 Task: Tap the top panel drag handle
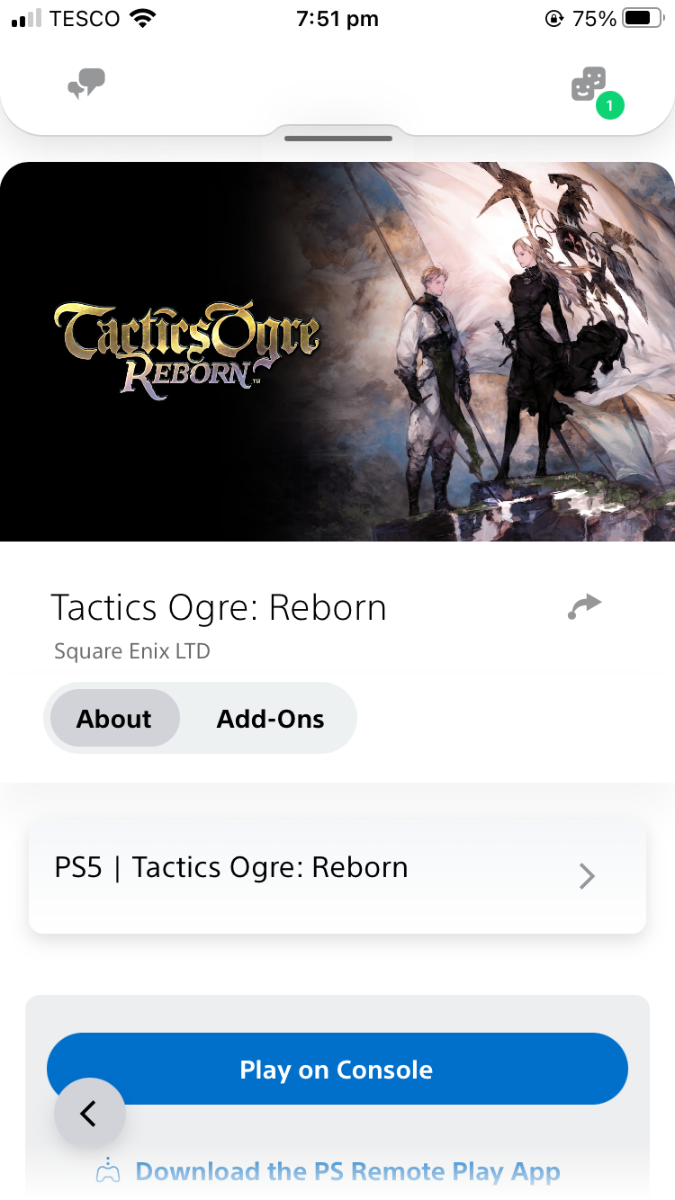point(338,137)
